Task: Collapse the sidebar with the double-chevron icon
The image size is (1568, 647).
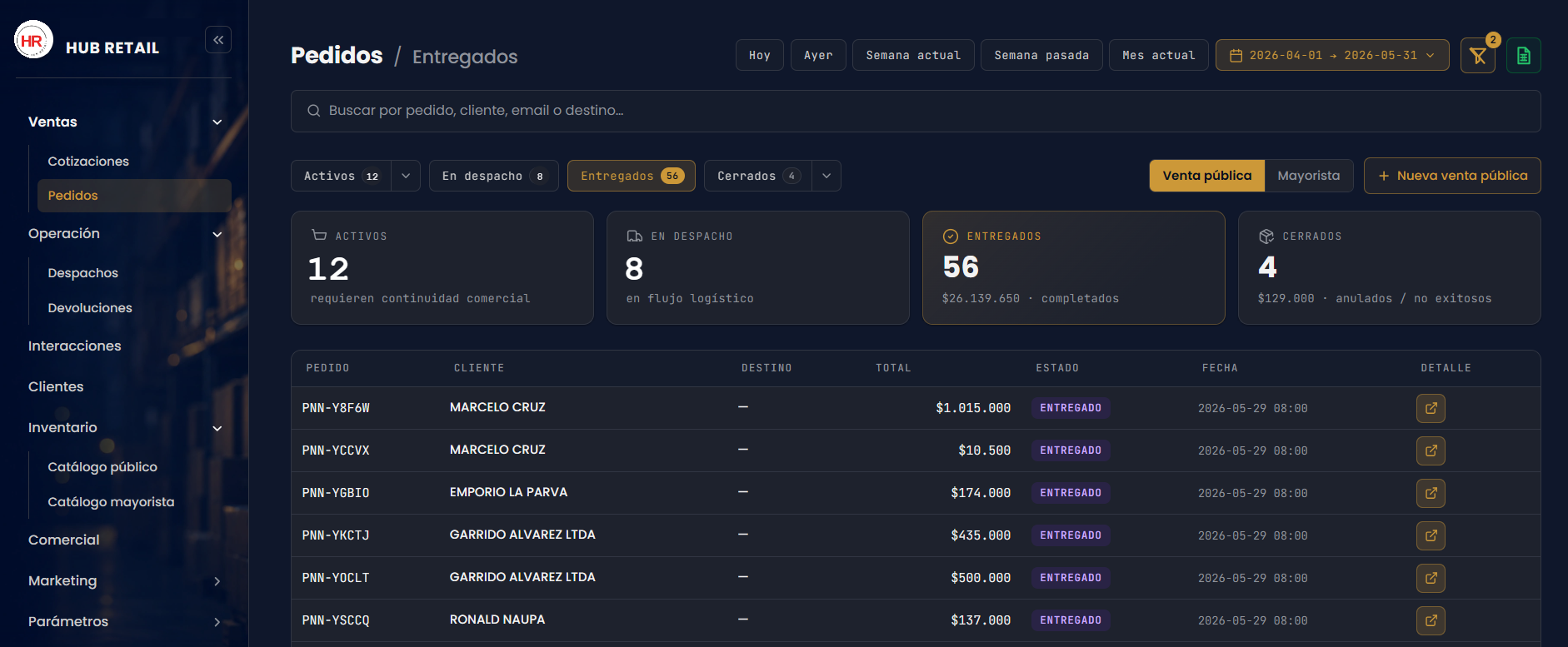Action: (218, 40)
